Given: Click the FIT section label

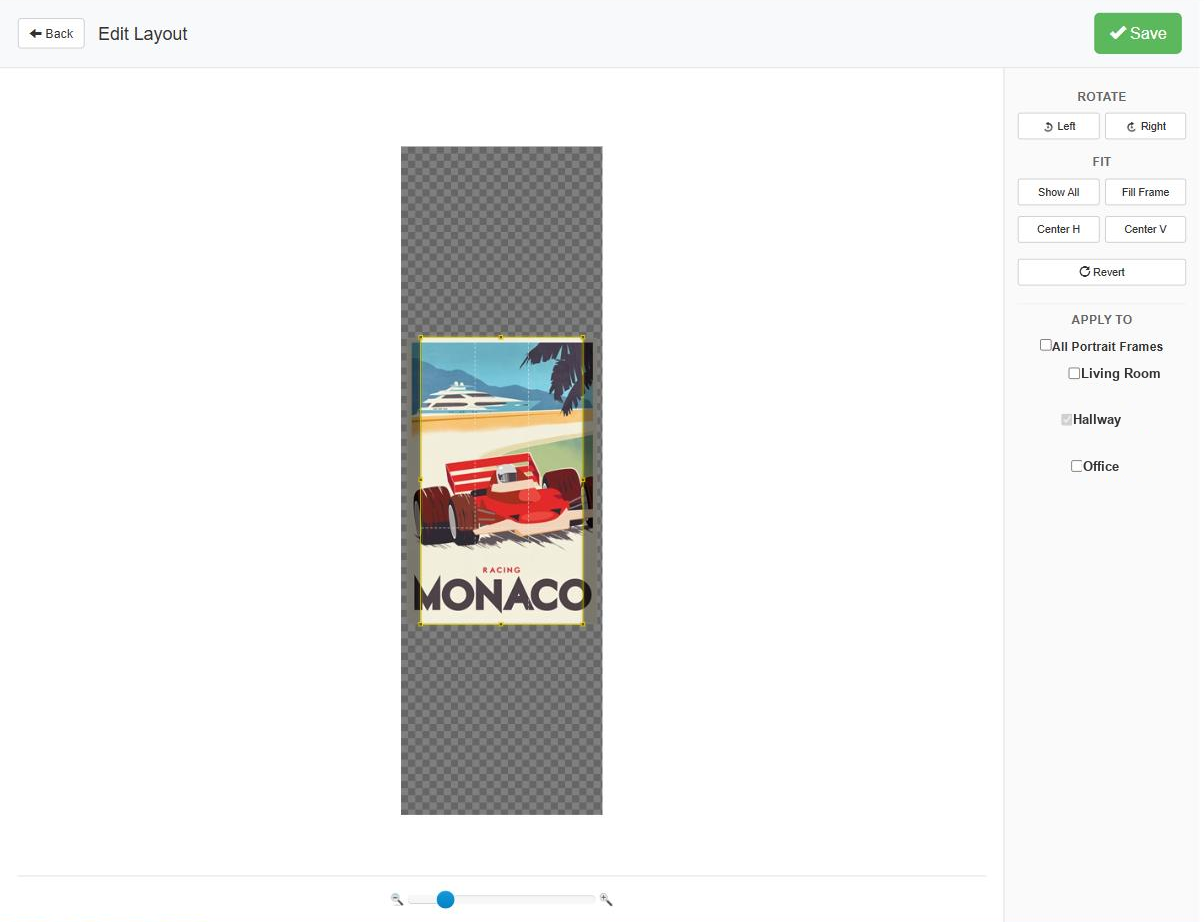Looking at the screenshot, I should click(1102, 162).
